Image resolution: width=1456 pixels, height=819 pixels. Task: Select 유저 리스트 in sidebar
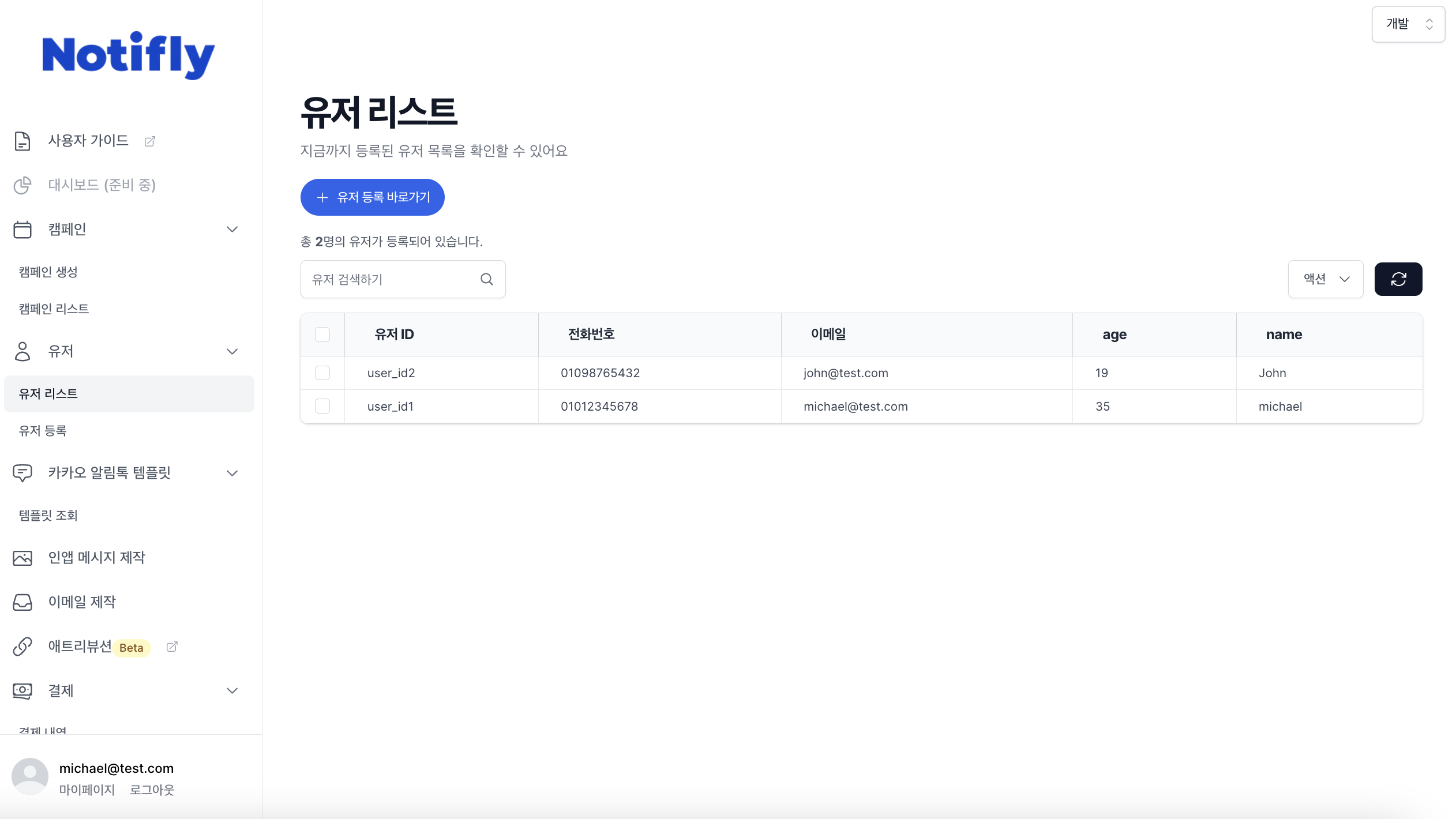click(129, 394)
